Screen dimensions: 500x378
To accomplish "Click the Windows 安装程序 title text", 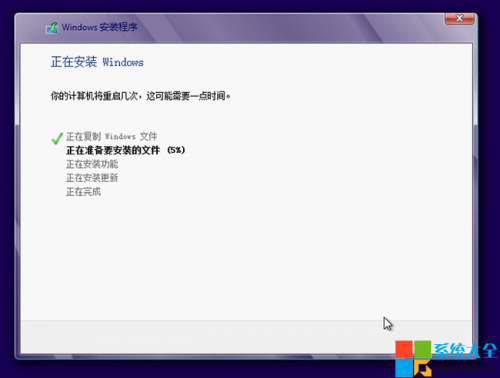I will pyautogui.click(x=99, y=27).
